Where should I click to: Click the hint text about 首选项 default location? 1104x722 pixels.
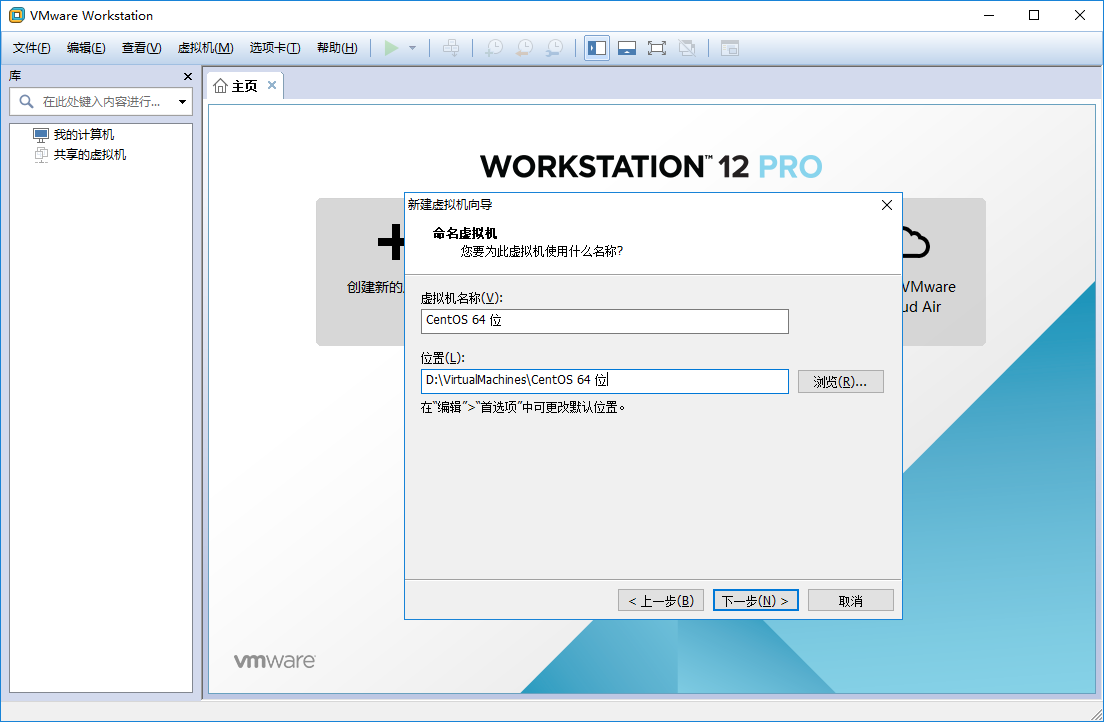tap(523, 407)
